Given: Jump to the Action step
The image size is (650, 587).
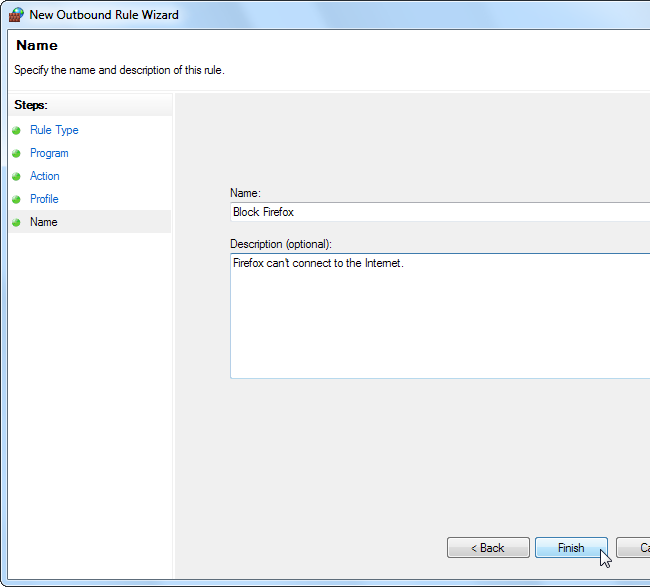Looking at the screenshot, I should click(x=45, y=176).
